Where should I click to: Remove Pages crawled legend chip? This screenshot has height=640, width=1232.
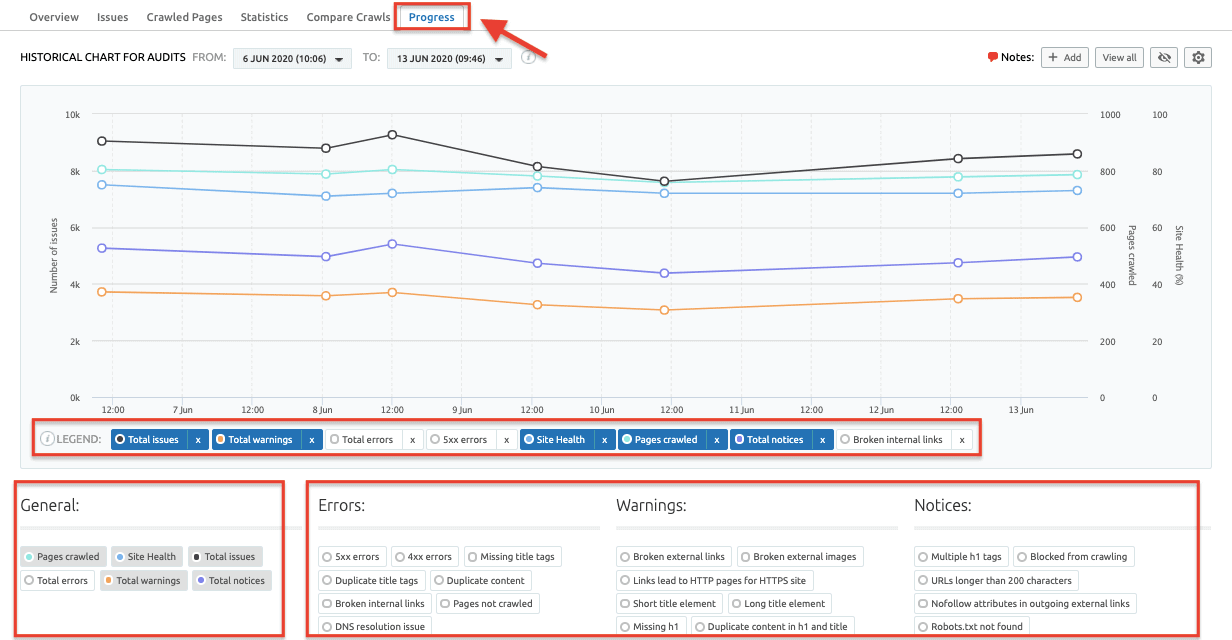pos(716,440)
